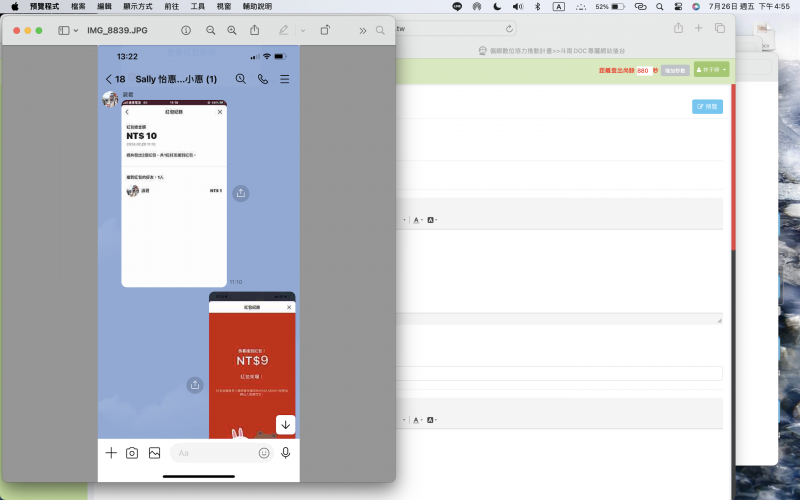The image size is (800, 500).
Task: Expand the markup pen options arrow
Action: coord(303,30)
